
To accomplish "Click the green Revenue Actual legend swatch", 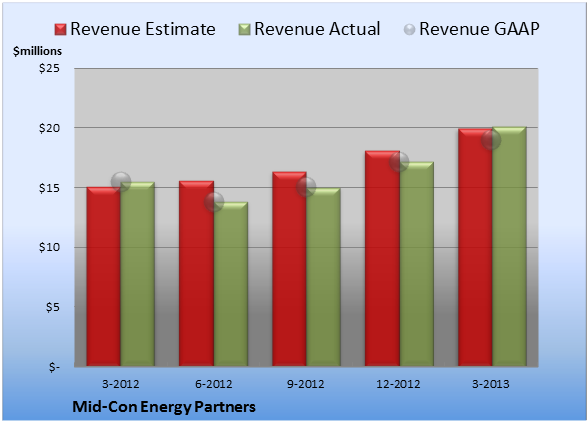I will point(244,29).
